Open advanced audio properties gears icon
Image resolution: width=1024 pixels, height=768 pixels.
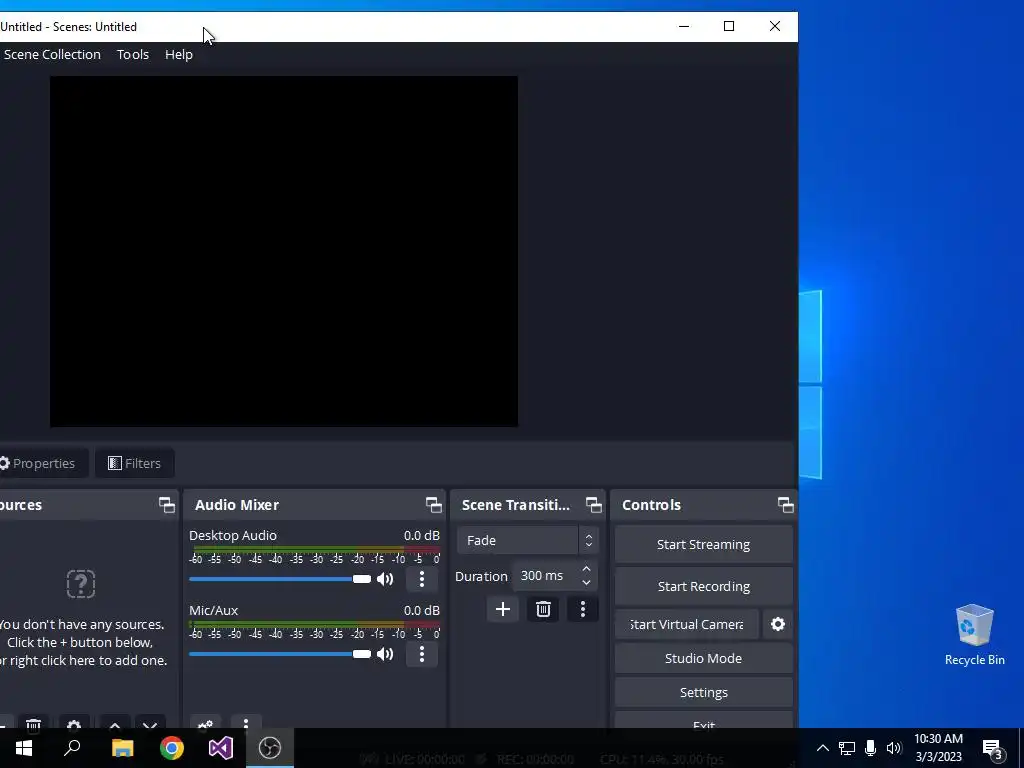coord(205,724)
